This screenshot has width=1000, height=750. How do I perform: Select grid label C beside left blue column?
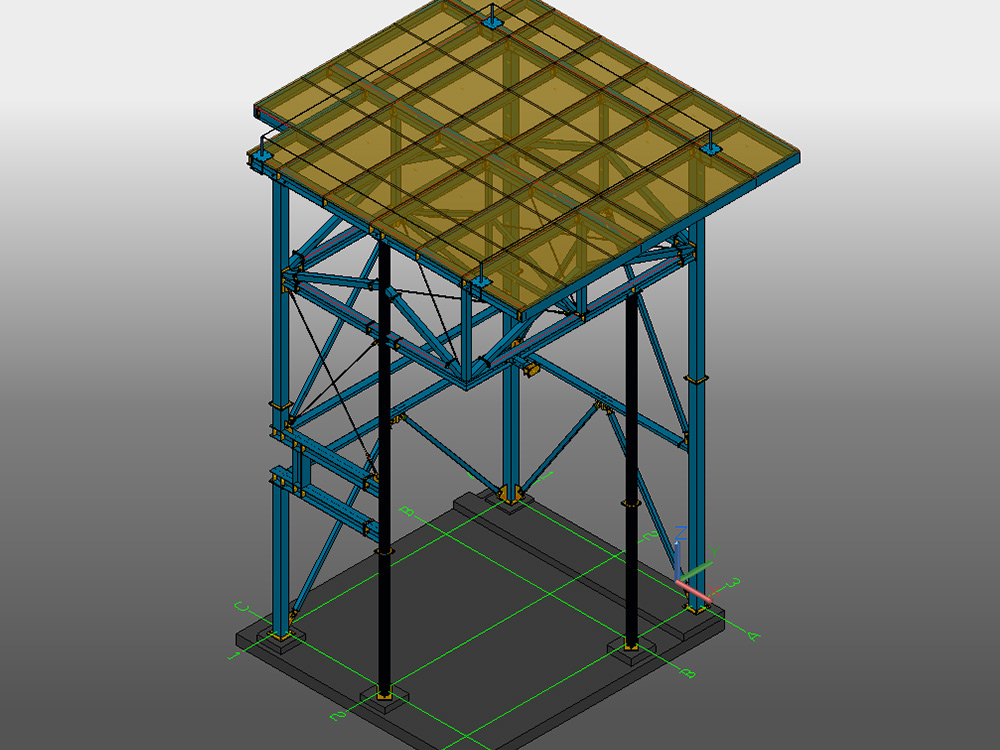pyautogui.click(x=241, y=607)
